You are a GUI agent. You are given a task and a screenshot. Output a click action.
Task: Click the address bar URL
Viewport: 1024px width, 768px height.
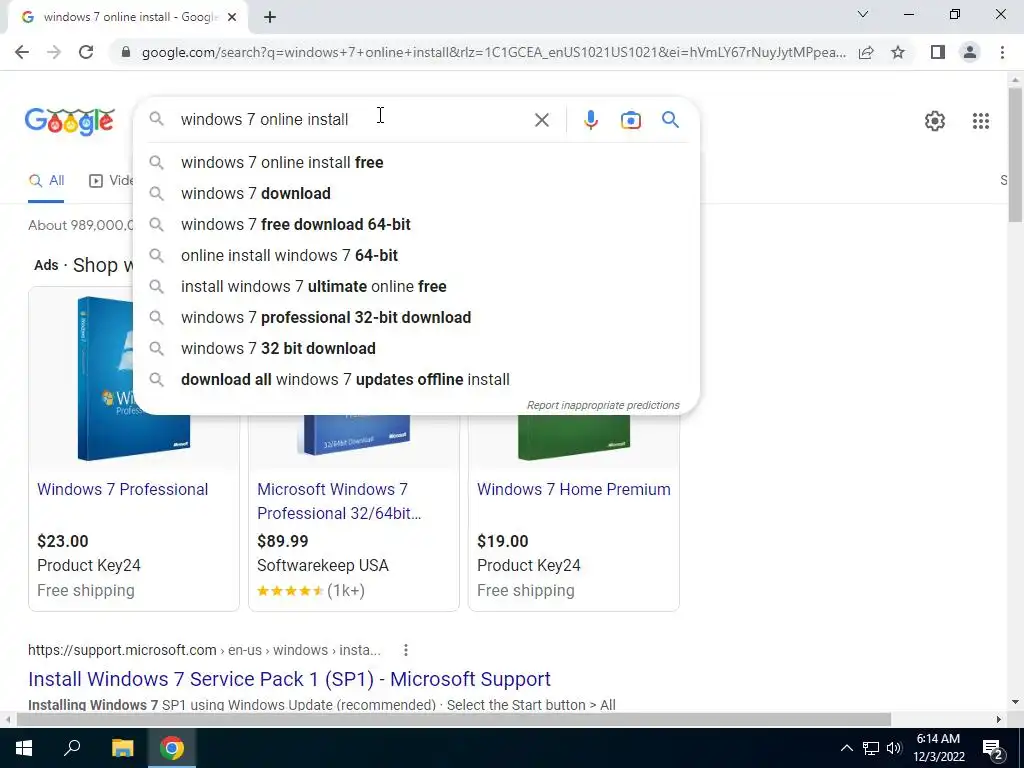494,52
